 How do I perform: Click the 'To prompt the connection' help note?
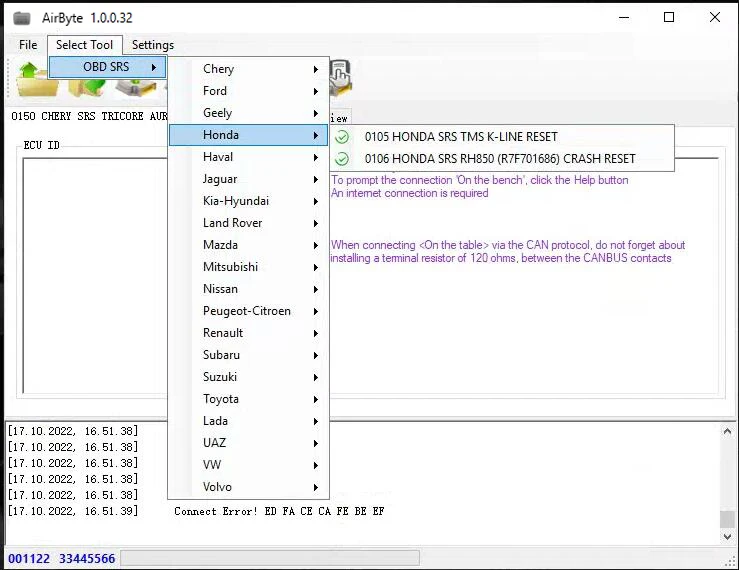tap(480, 180)
